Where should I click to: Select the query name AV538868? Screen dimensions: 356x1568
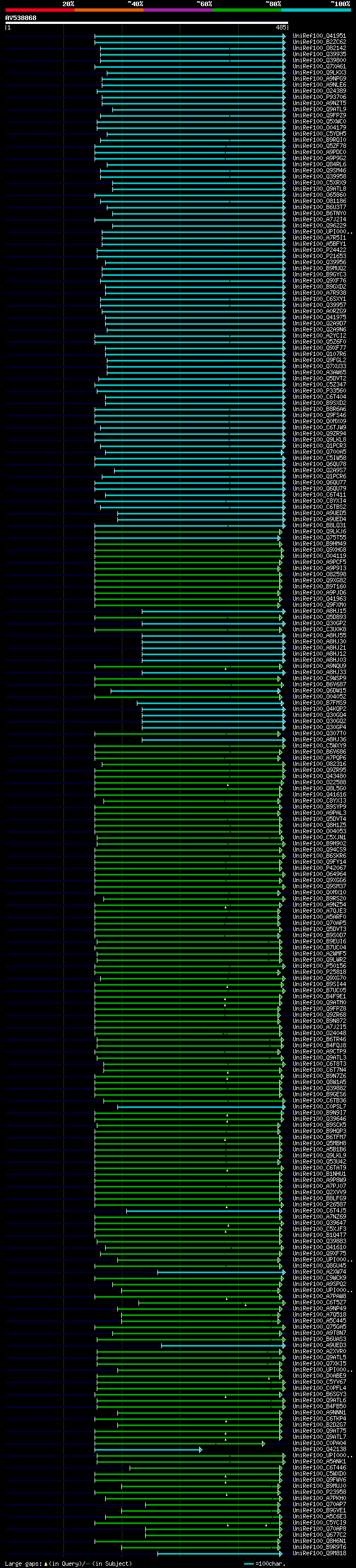(x=21, y=18)
